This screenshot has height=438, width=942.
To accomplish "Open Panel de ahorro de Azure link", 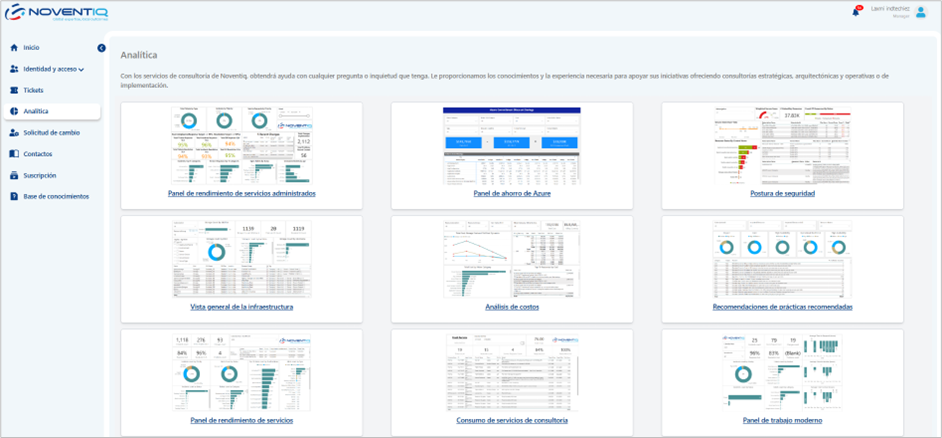I will 511,193.
